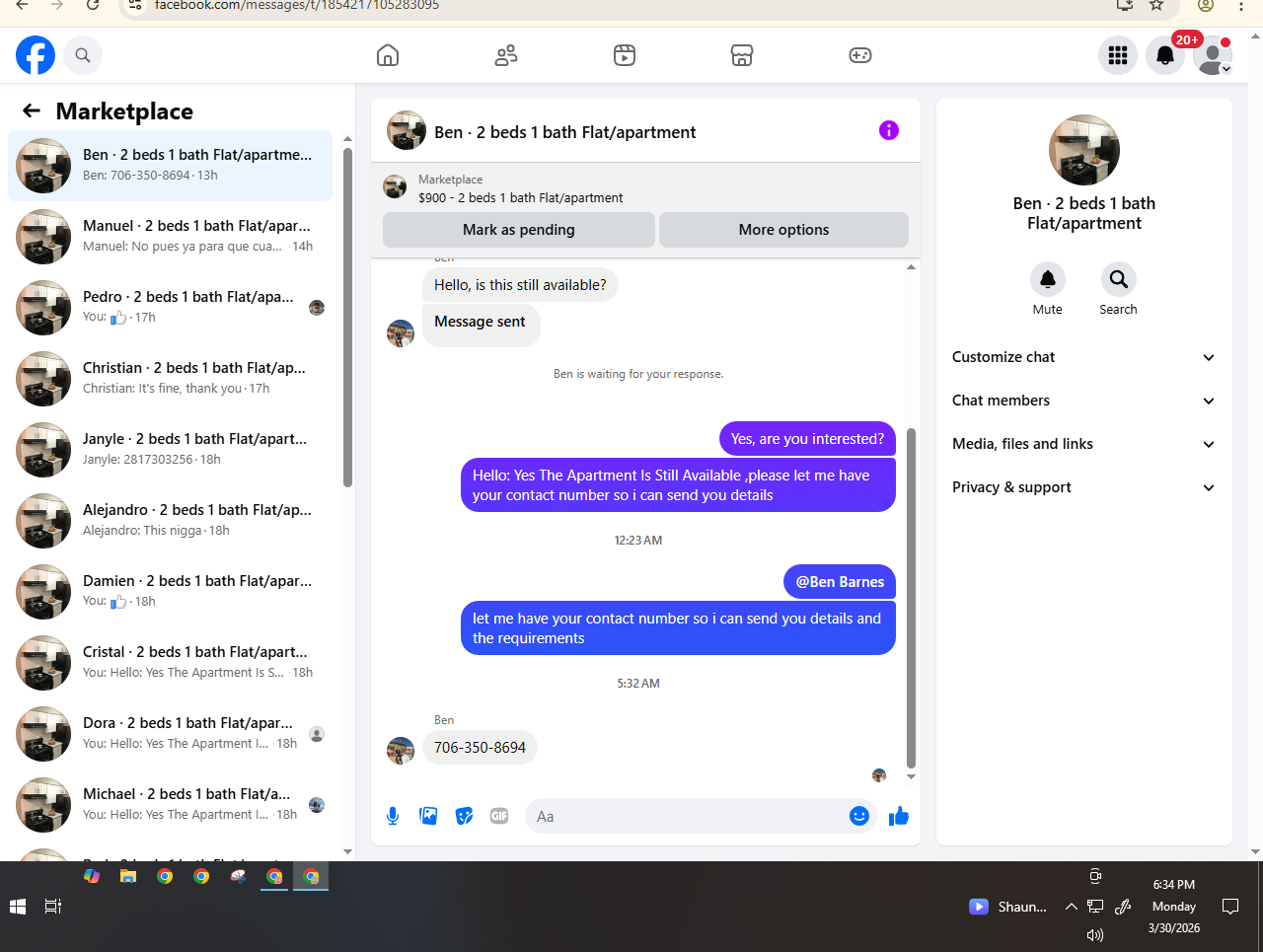The height and width of the screenshot is (952, 1263).
Task: Open the clock showing 6:34 PM
Action: click(1173, 906)
